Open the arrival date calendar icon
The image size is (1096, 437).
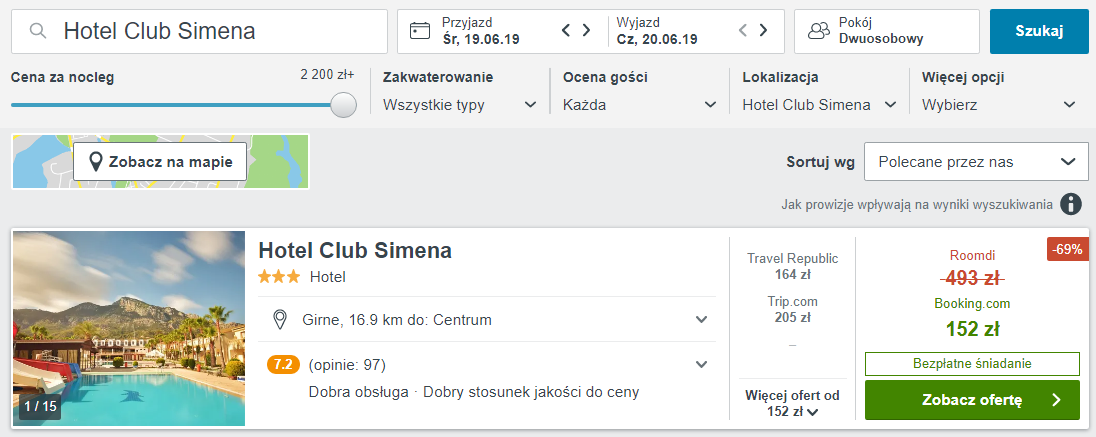click(x=419, y=31)
